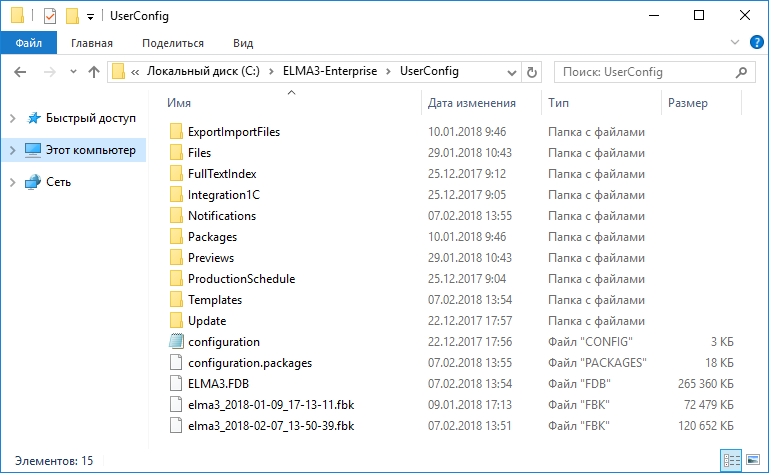
Task: Click the folder icon in the title bar
Action: (x=18, y=16)
